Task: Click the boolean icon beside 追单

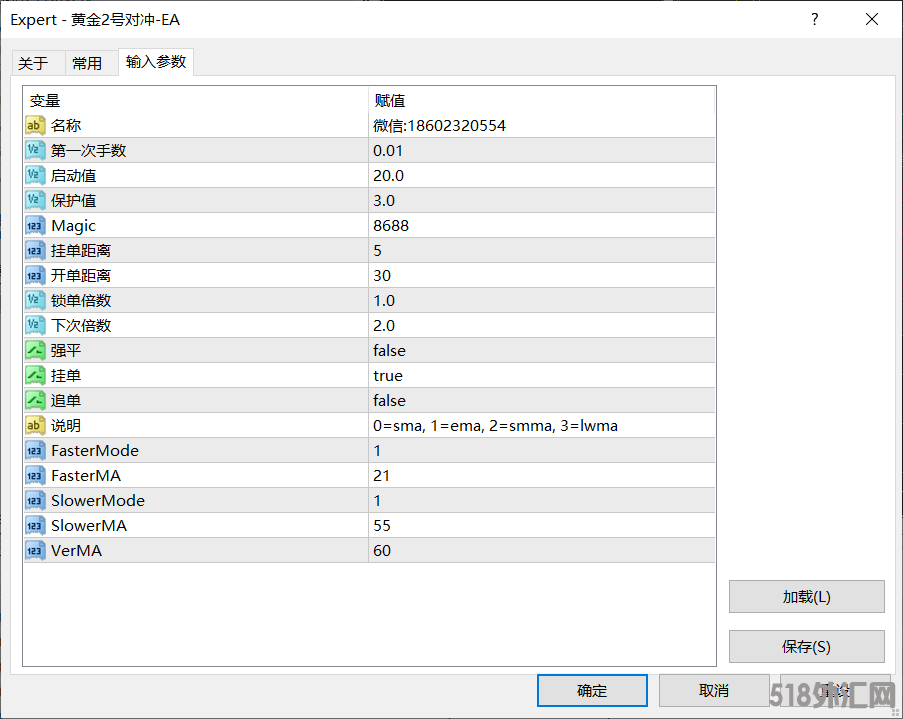Action: (35, 400)
